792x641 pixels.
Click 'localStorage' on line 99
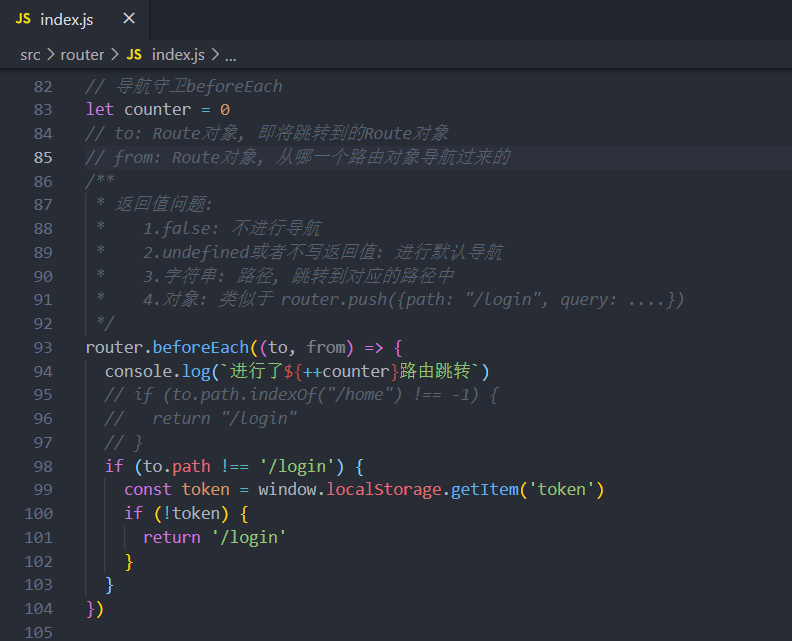click(x=384, y=489)
